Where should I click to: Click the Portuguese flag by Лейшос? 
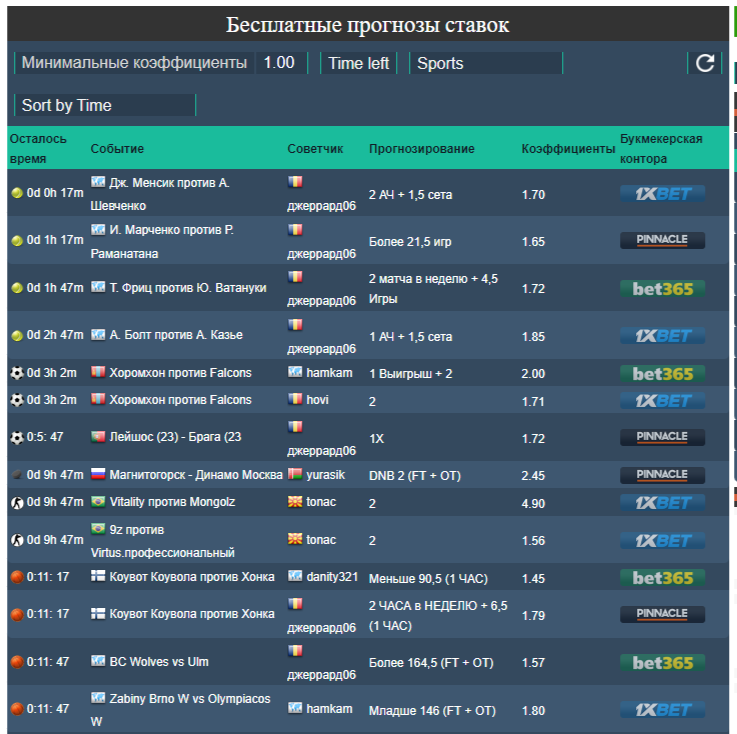click(98, 437)
